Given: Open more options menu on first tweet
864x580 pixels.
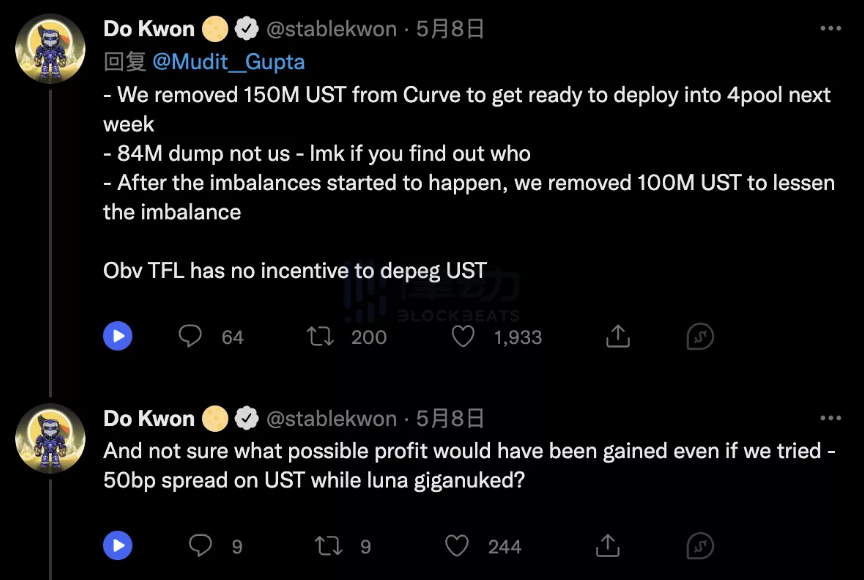Looking at the screenshot, I should click(x=830, y=29).
